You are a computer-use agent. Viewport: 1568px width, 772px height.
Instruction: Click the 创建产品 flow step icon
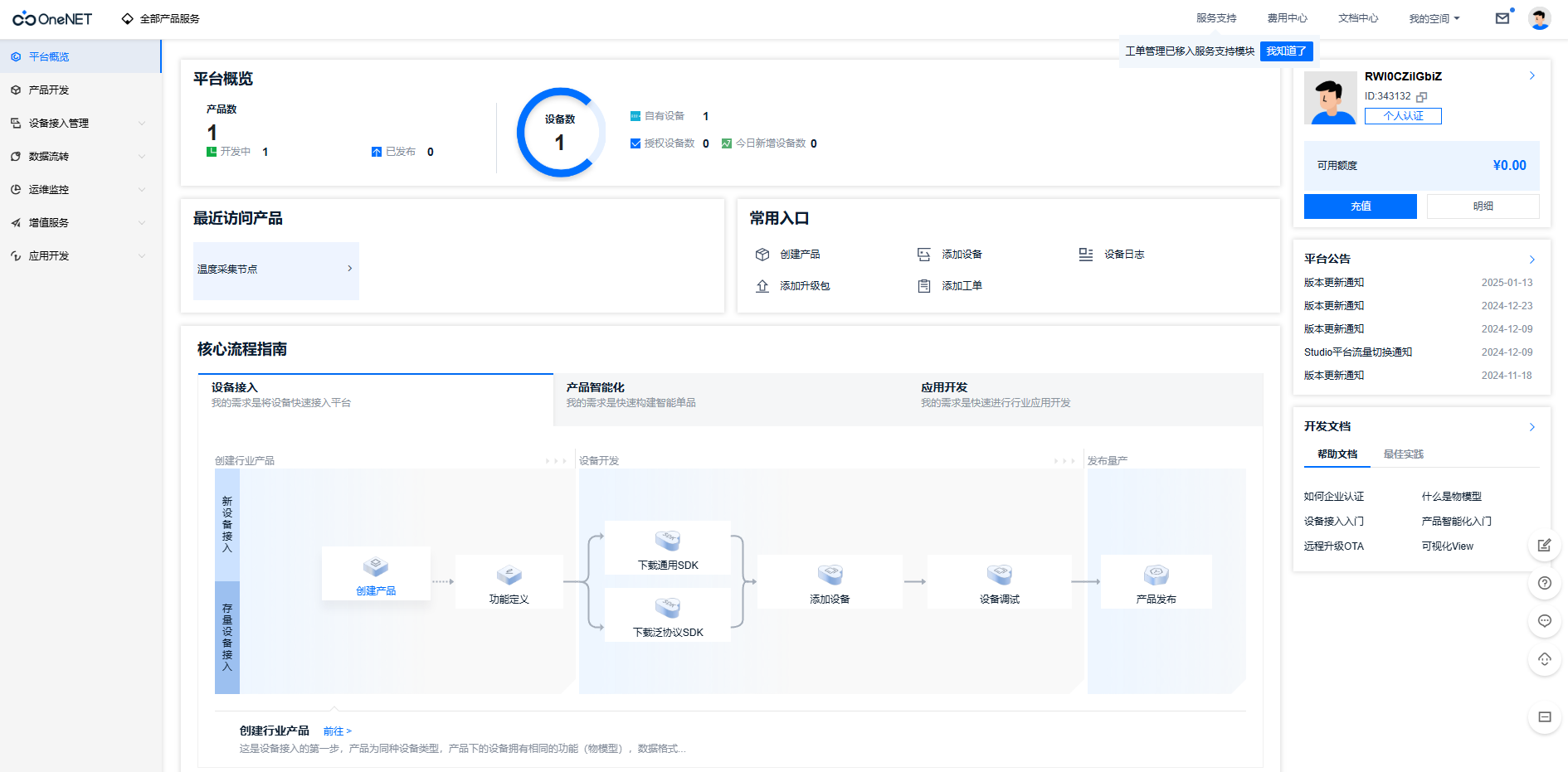[376, 566]
